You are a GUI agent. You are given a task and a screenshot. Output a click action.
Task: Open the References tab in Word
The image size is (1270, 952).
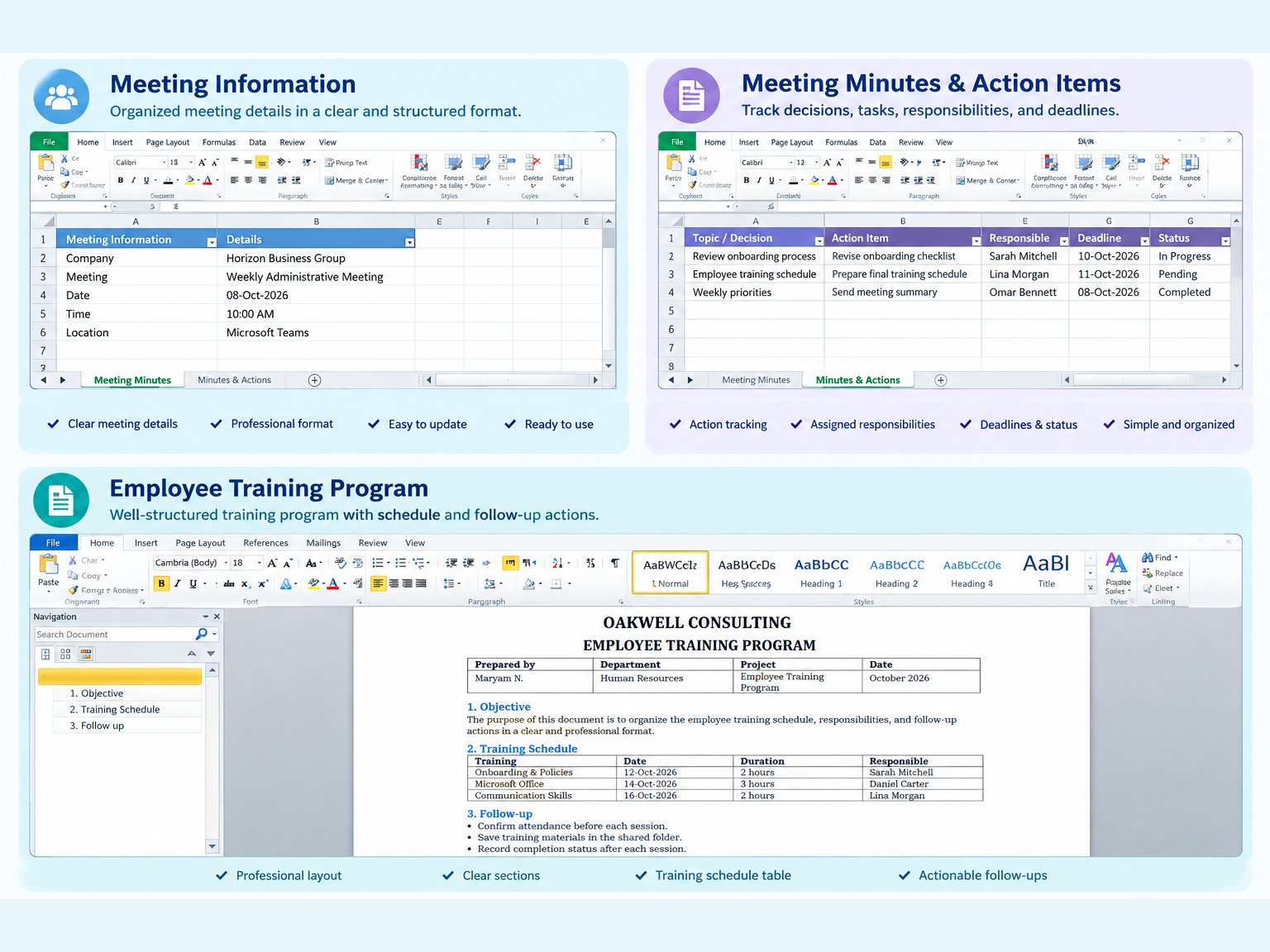tap(265, 543)
